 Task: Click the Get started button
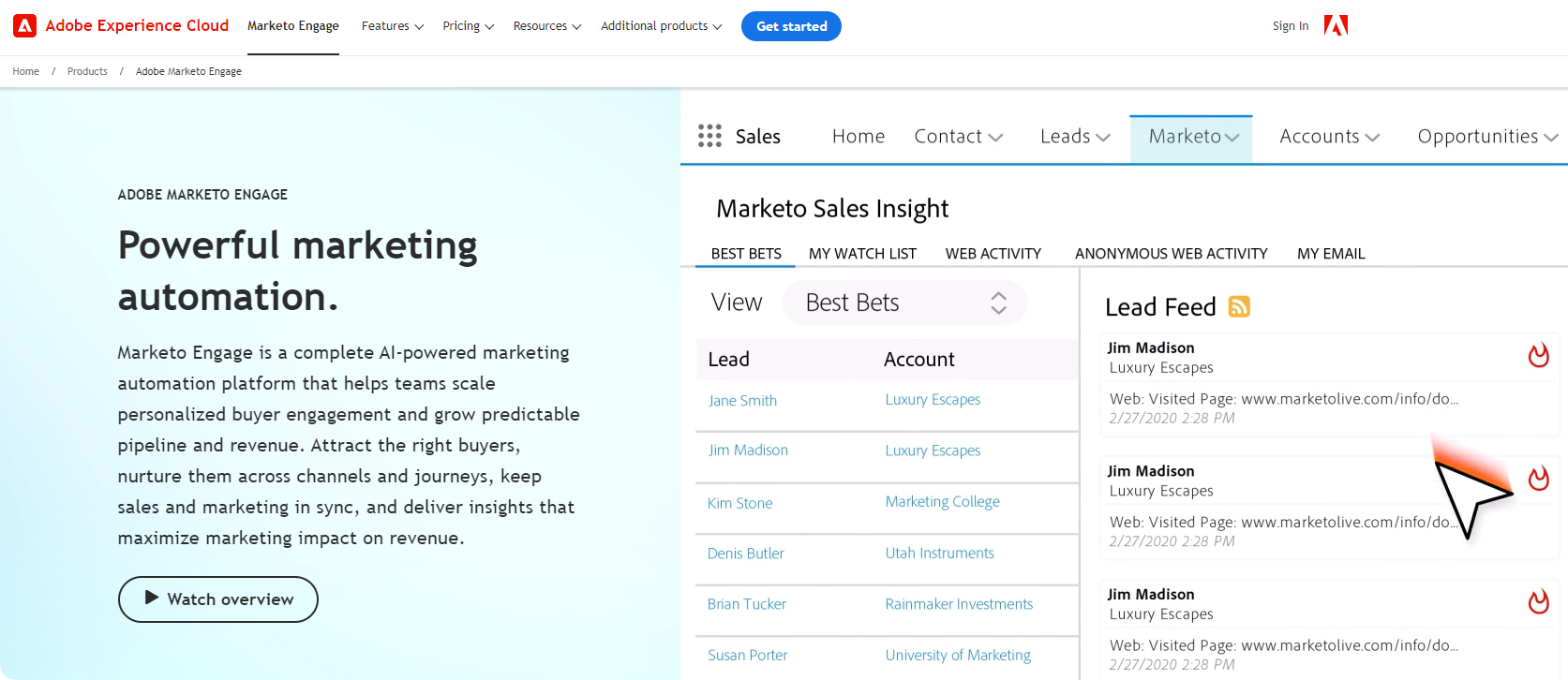791,26
